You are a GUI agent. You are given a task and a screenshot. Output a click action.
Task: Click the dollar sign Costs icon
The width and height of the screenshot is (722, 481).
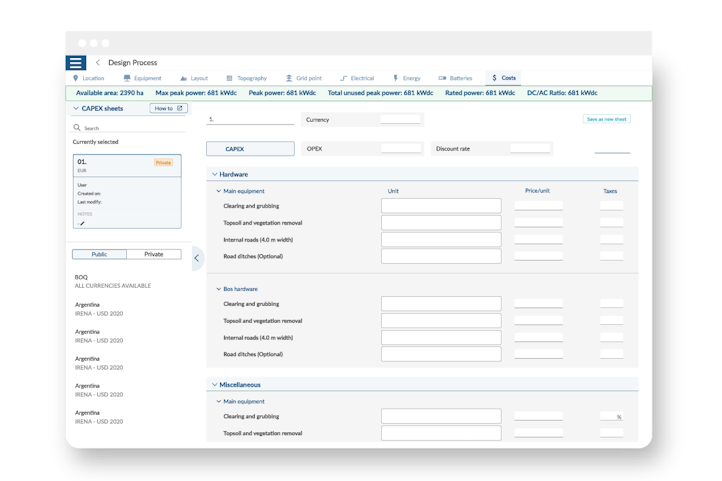click(x=494, y=78)
